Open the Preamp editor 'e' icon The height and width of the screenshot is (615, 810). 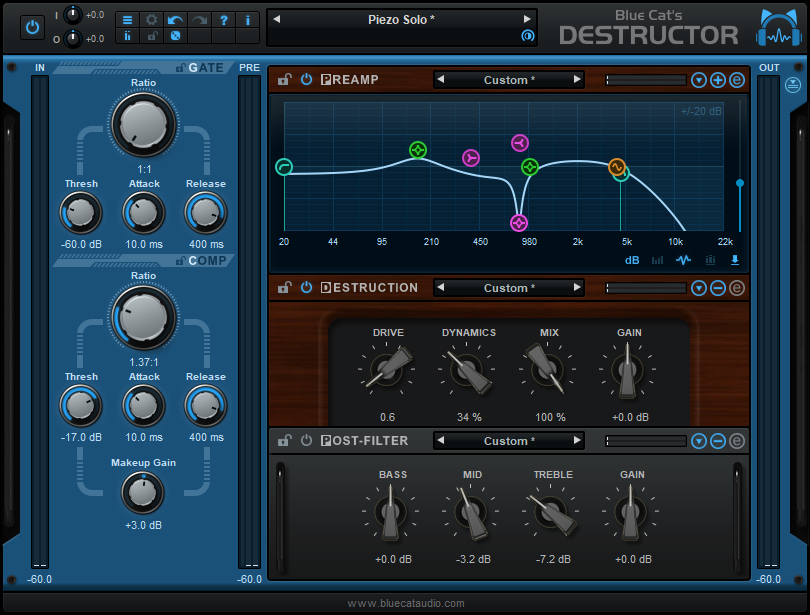(737, 80)
